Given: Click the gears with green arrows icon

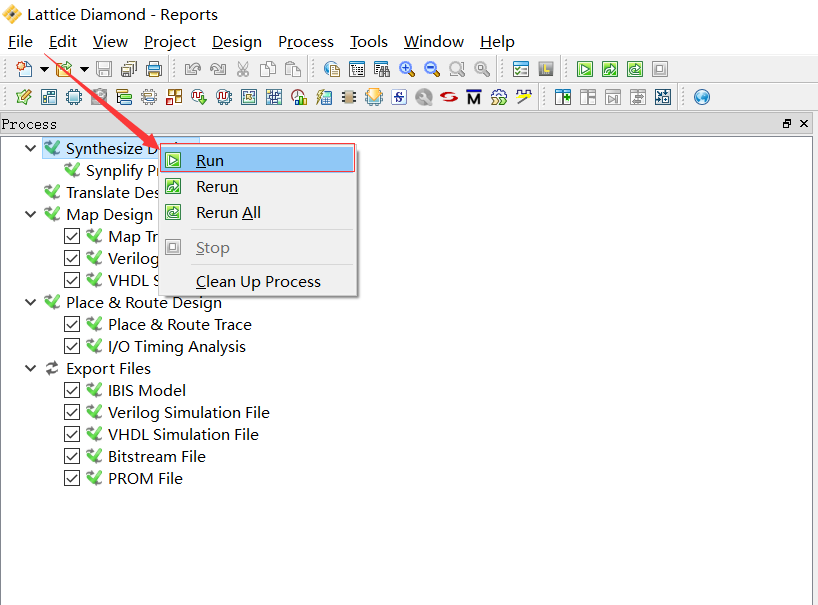Looking at the screenshot, I should coord(499,97).
